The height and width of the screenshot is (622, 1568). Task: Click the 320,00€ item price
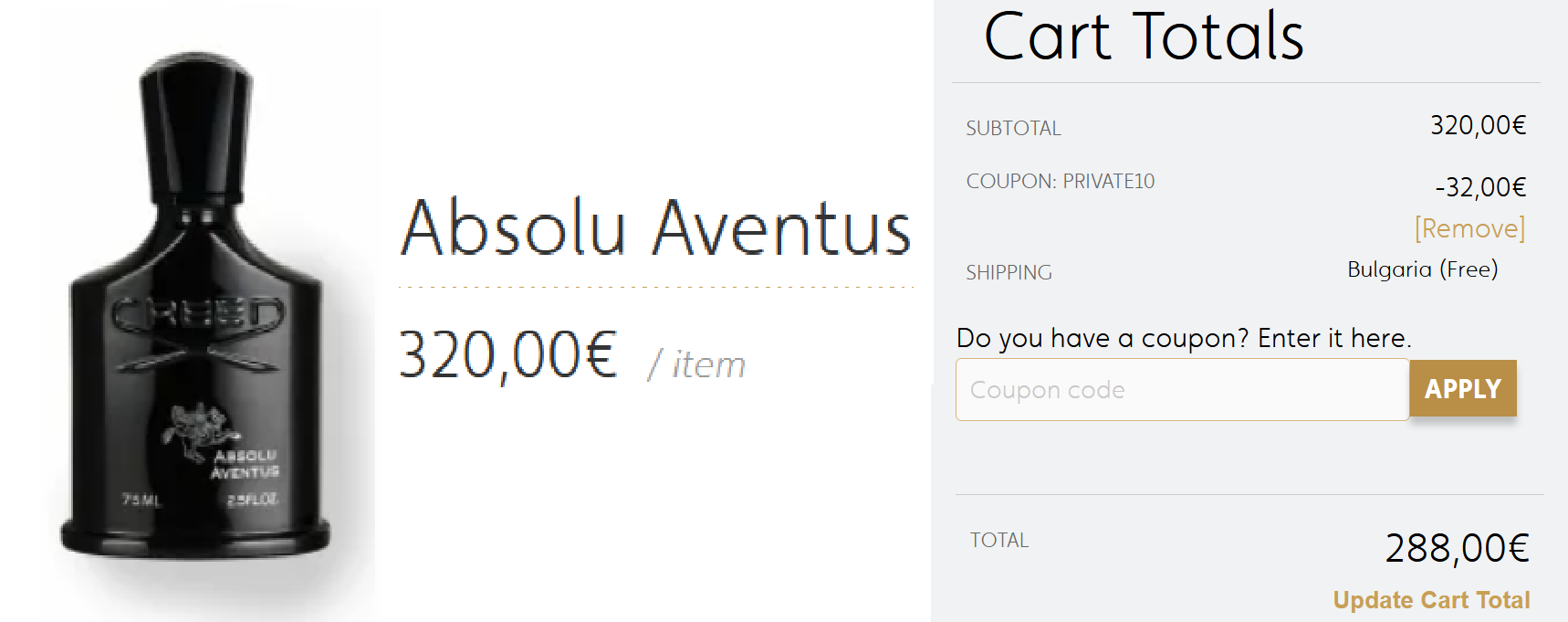[507, 354]
